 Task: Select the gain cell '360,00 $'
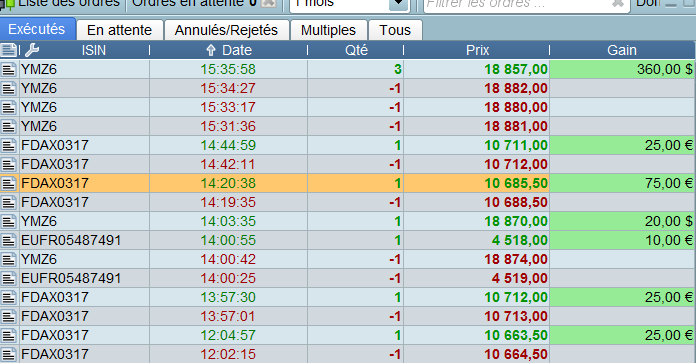622,69
